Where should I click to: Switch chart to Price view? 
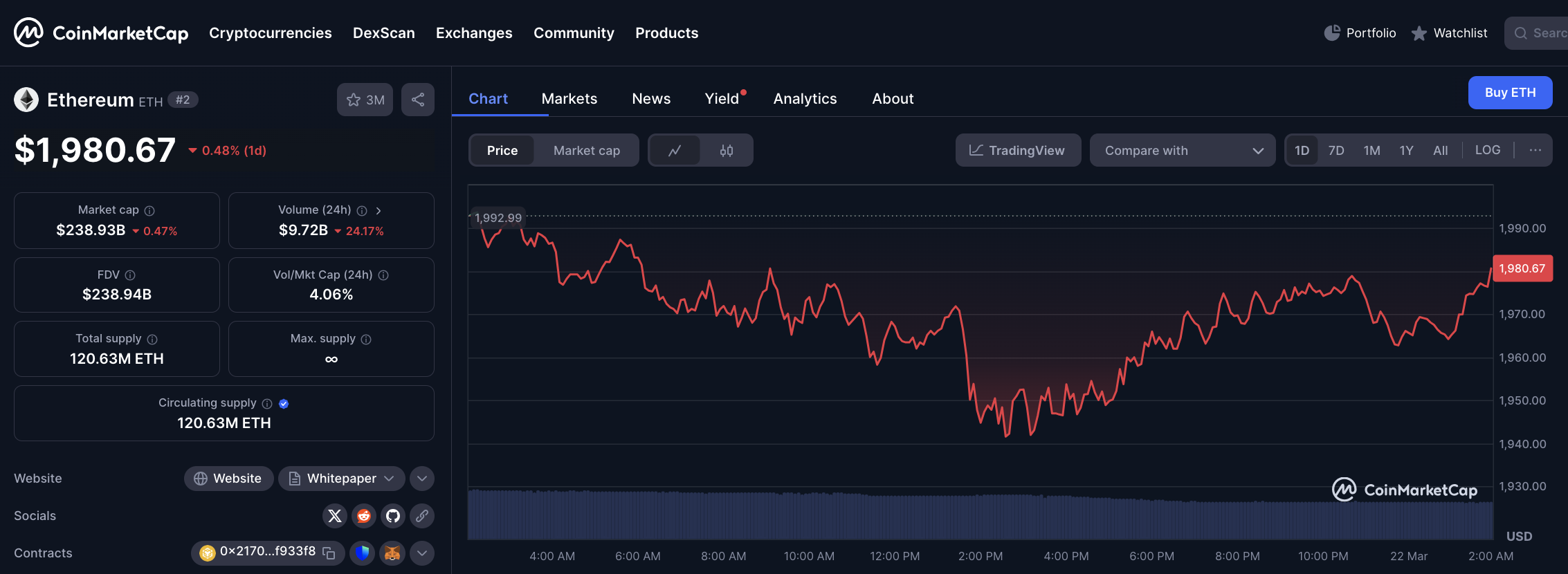(x=502, y=150)
